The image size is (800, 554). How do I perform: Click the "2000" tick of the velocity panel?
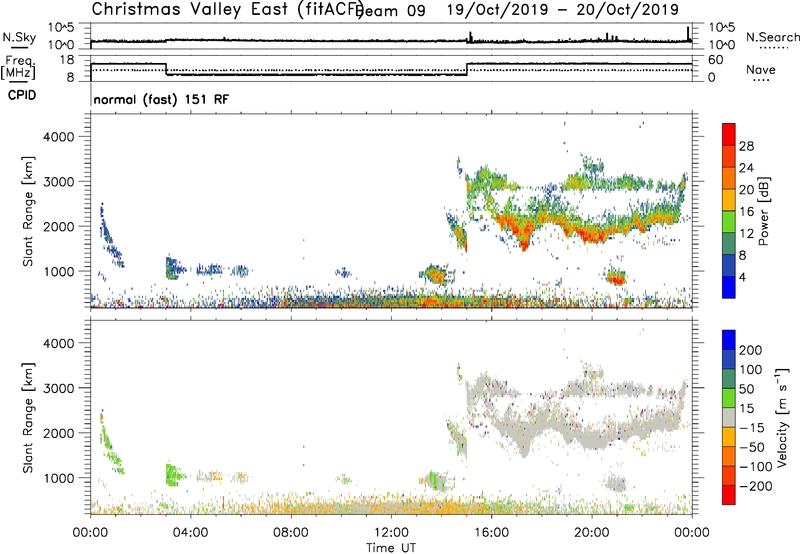pyautogui.click(x=58, y=433)
